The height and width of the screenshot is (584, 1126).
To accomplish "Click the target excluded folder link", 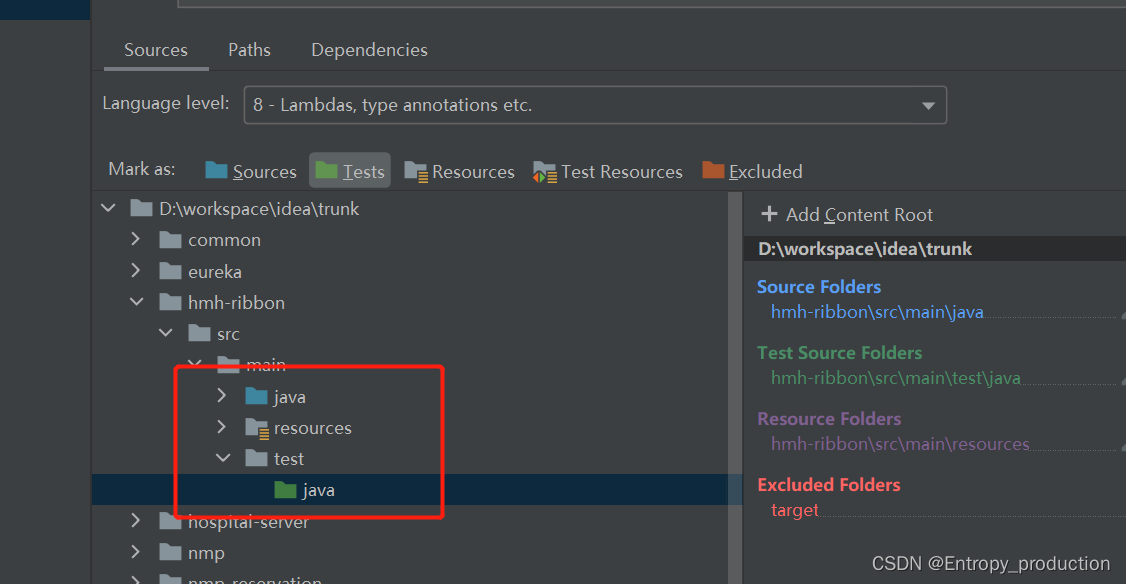I will click(794, 510).
